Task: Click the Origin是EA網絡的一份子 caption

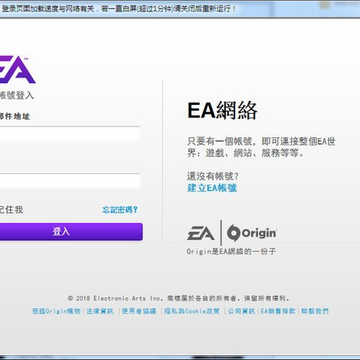Action: 231,251
